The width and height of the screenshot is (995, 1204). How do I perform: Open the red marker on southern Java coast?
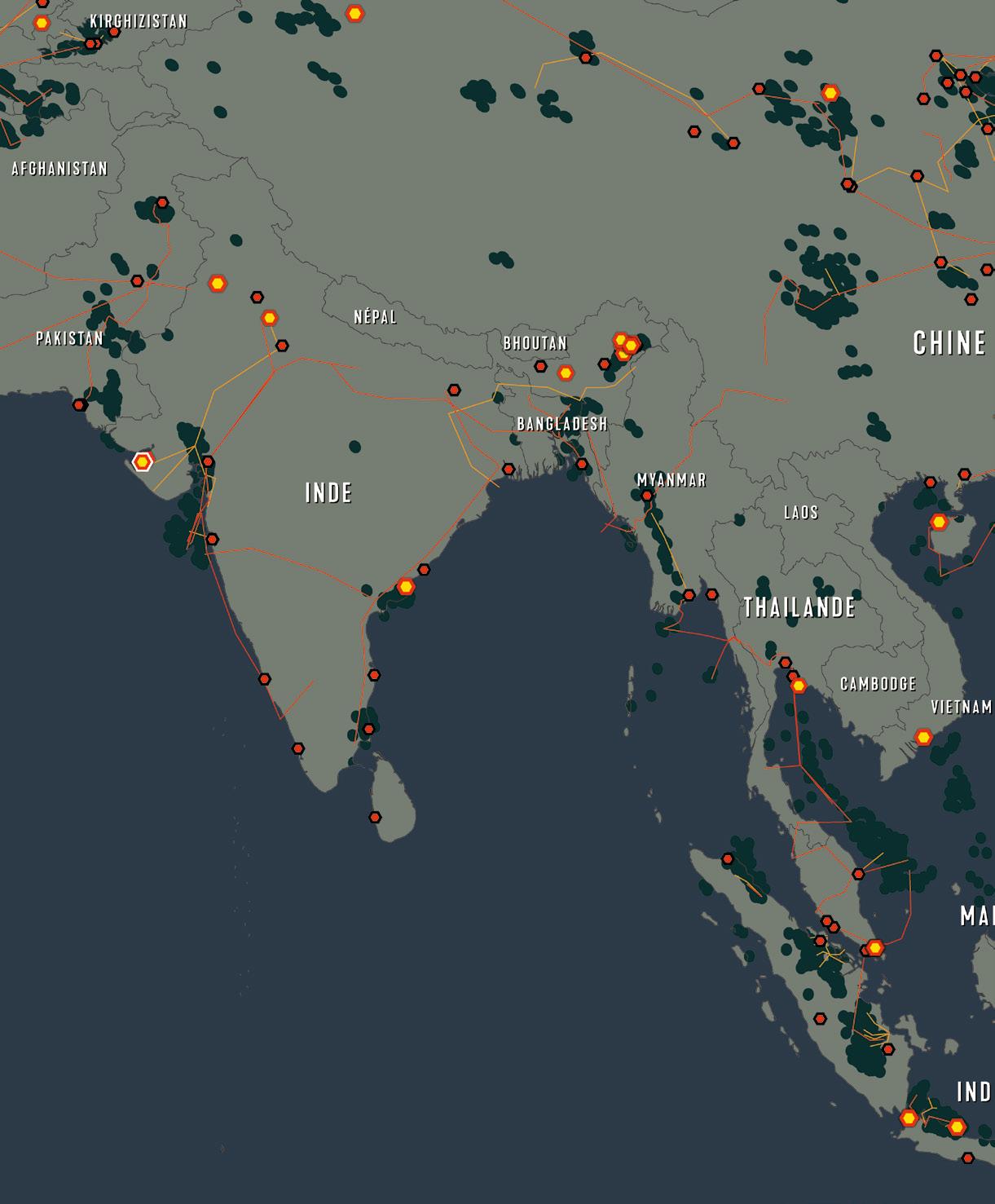(x=967, y=1158)
